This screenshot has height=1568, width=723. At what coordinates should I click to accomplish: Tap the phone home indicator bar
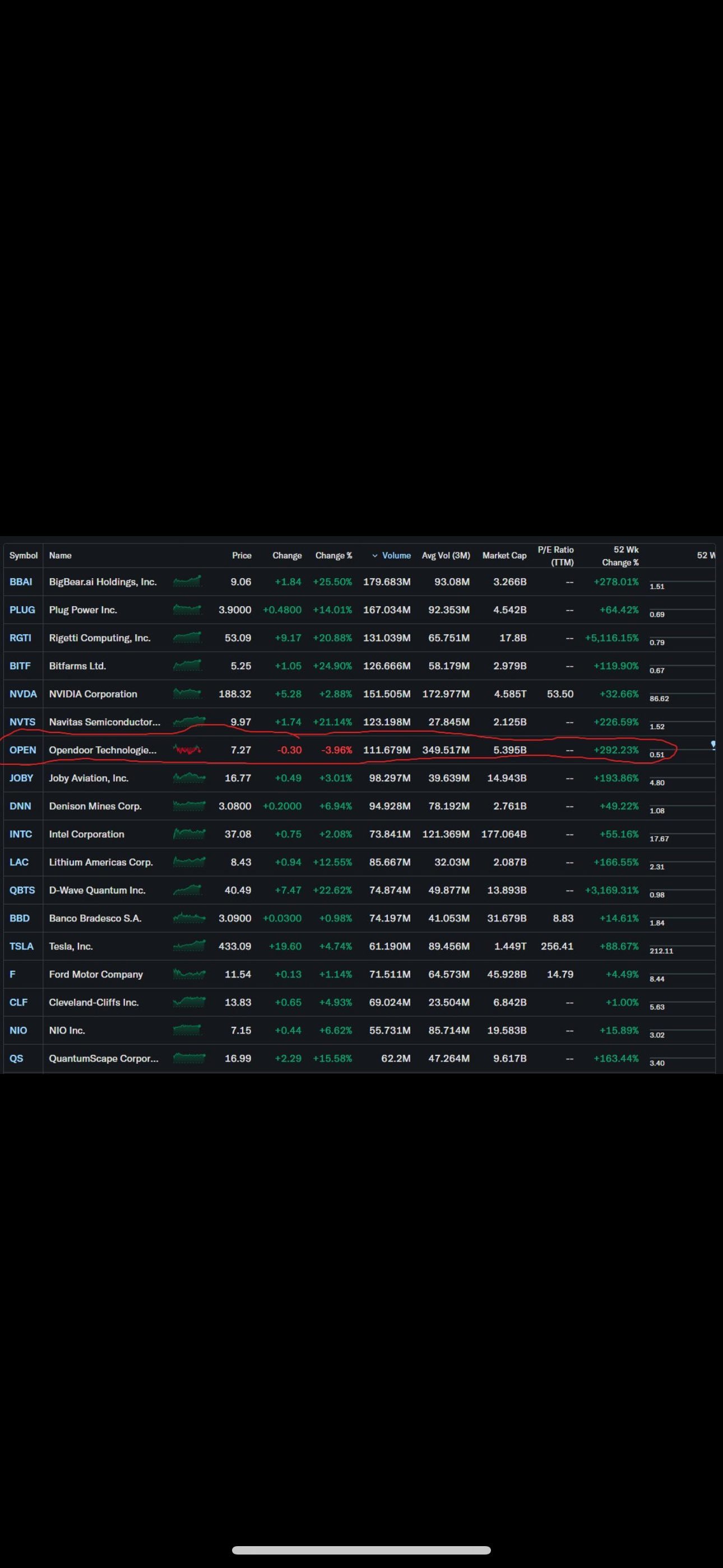(361, 1549)
